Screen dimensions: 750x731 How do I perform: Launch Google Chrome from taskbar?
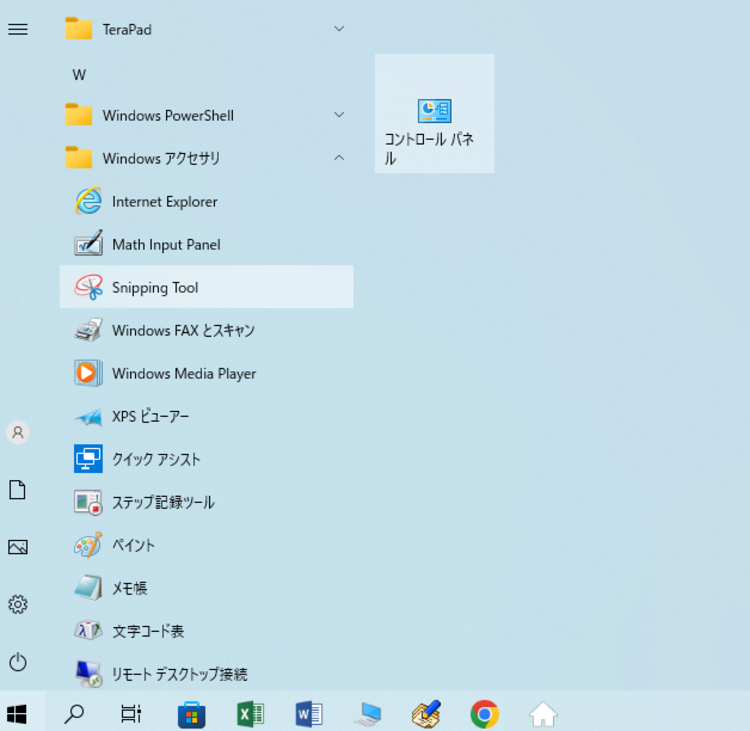(485, 714)
